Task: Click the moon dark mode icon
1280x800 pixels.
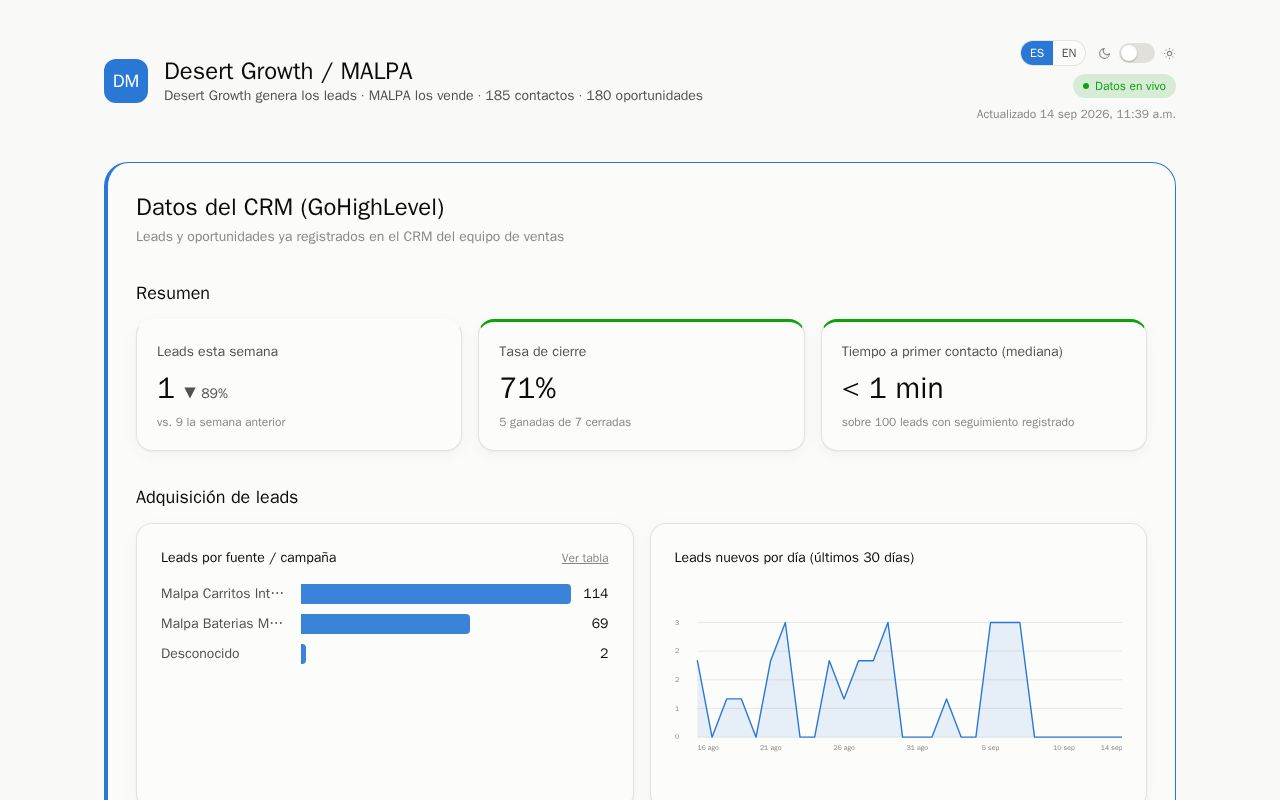Action: (1104, 53)
